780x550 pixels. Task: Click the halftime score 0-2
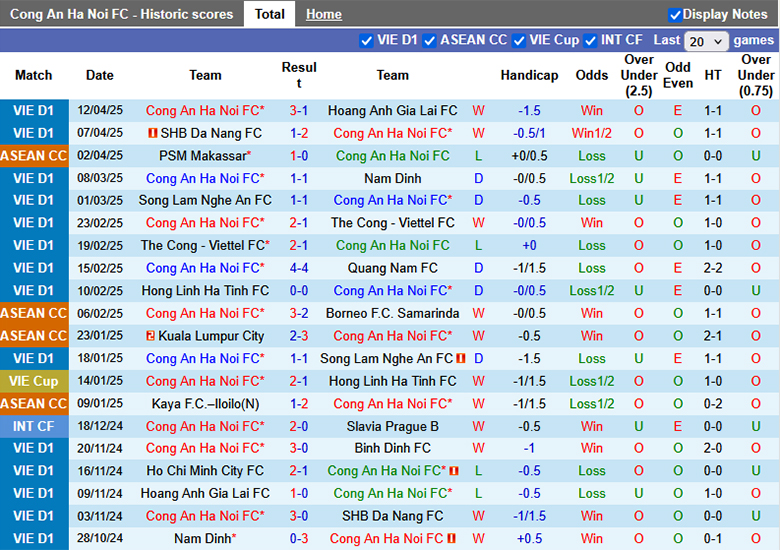(x=713, y=404)
